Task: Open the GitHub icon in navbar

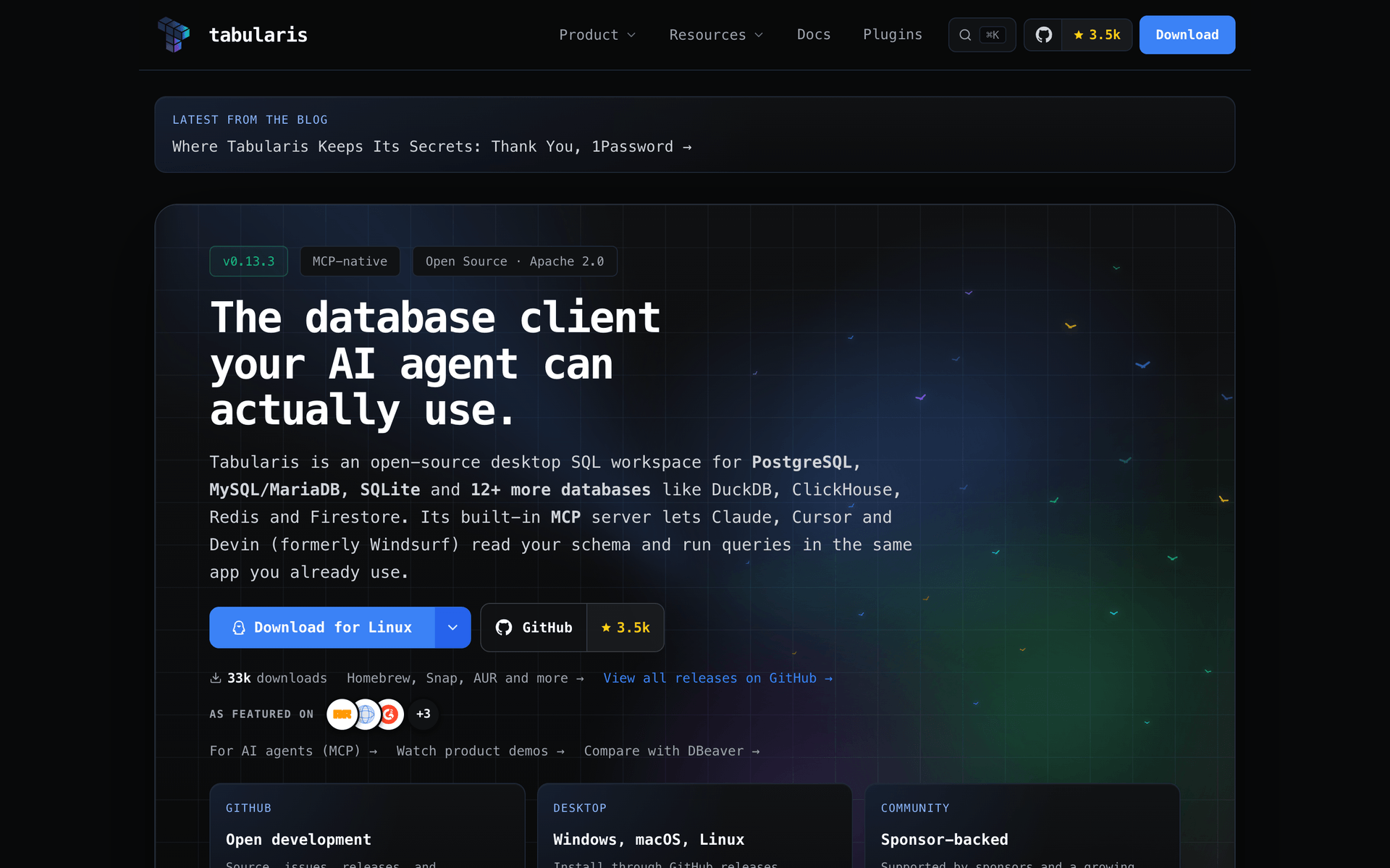Action: coord(1043,35)
